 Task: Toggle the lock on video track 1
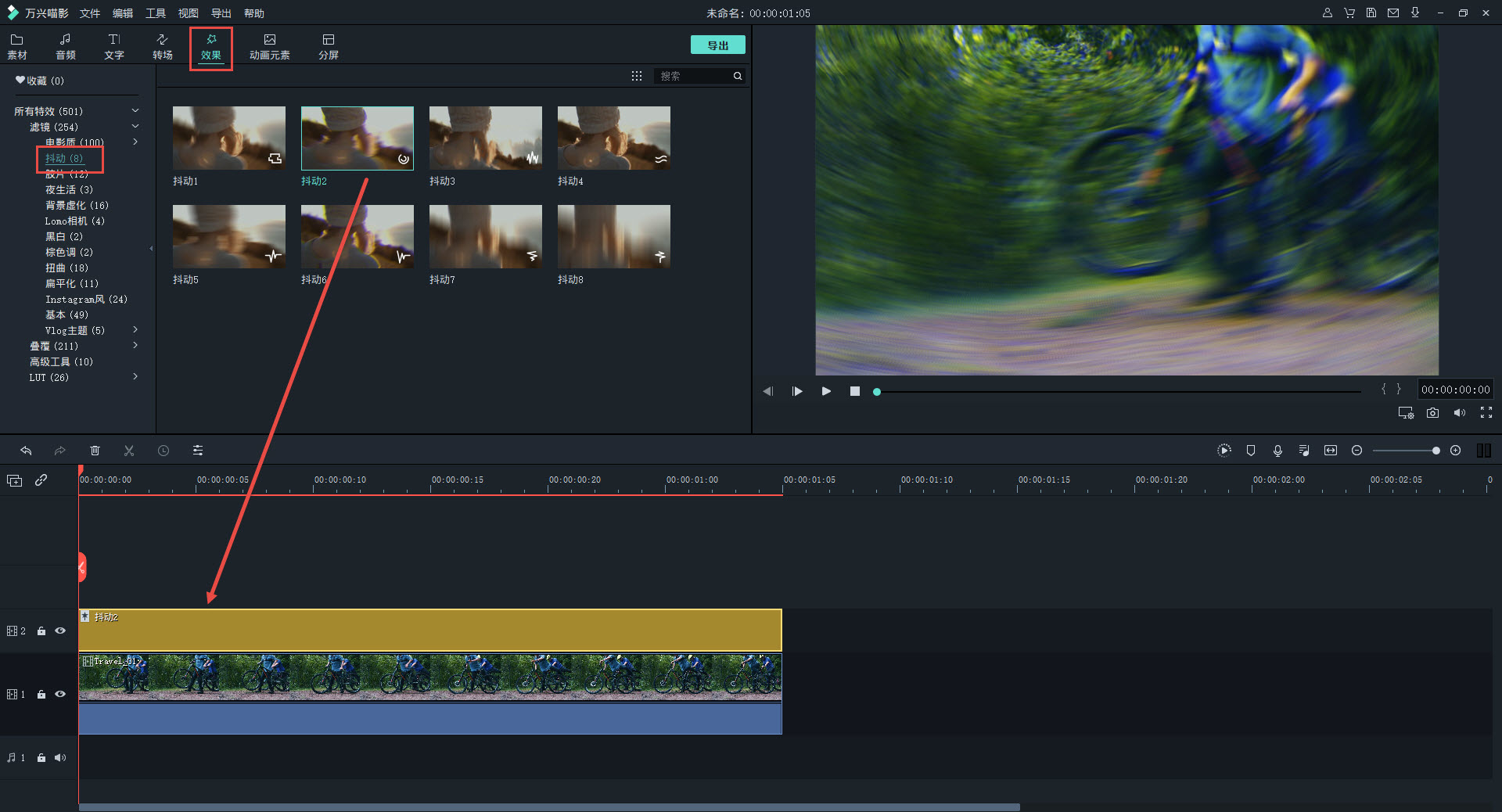(41, 695)
